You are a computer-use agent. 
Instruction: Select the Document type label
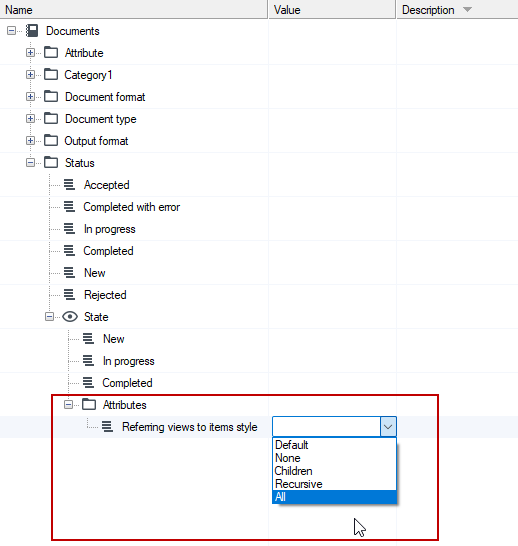101,119
